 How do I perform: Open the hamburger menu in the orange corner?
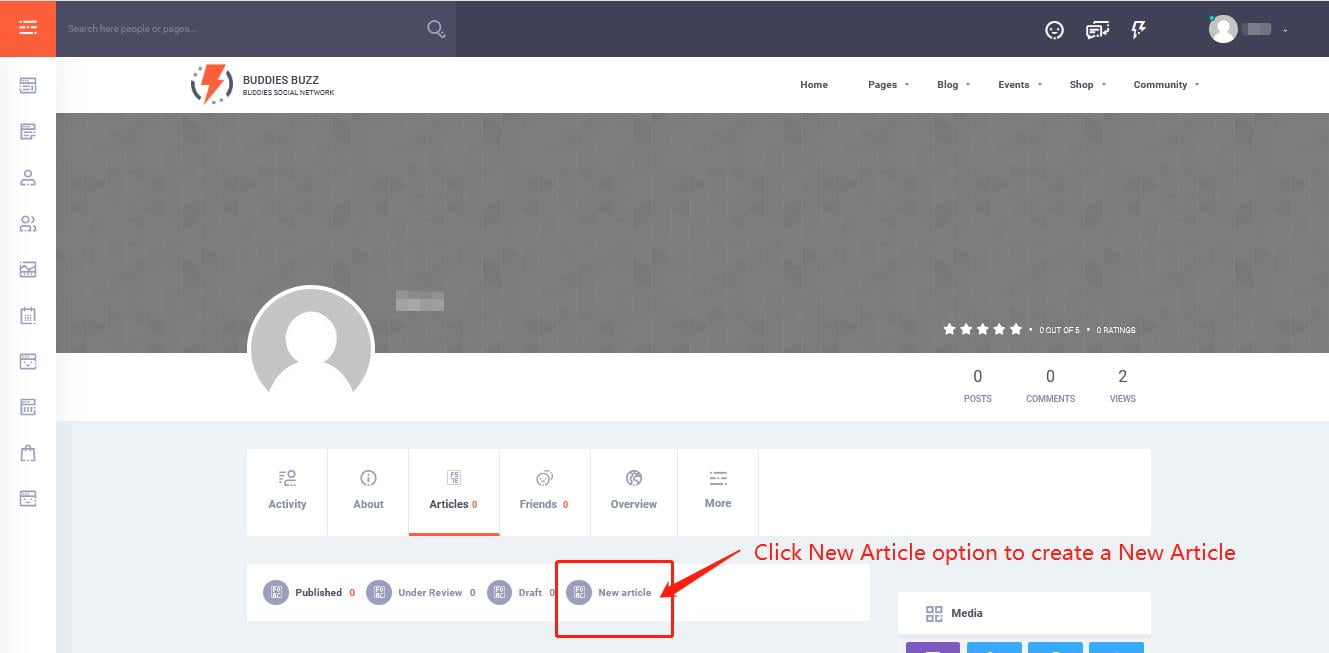(28, 28)
